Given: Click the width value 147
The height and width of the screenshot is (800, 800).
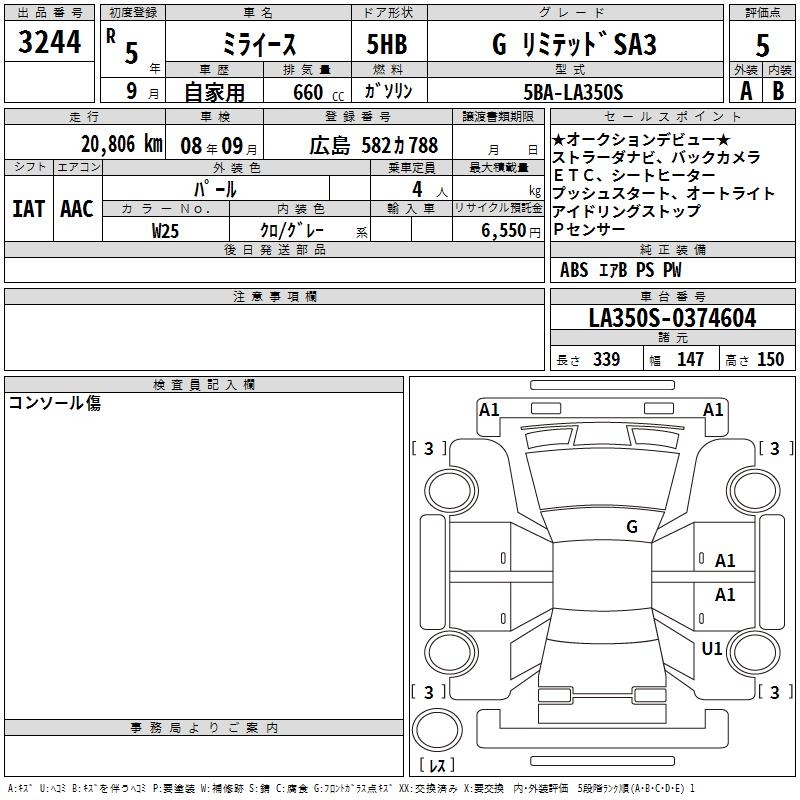Looking at the screenshot, I should (x=690, y=360).
